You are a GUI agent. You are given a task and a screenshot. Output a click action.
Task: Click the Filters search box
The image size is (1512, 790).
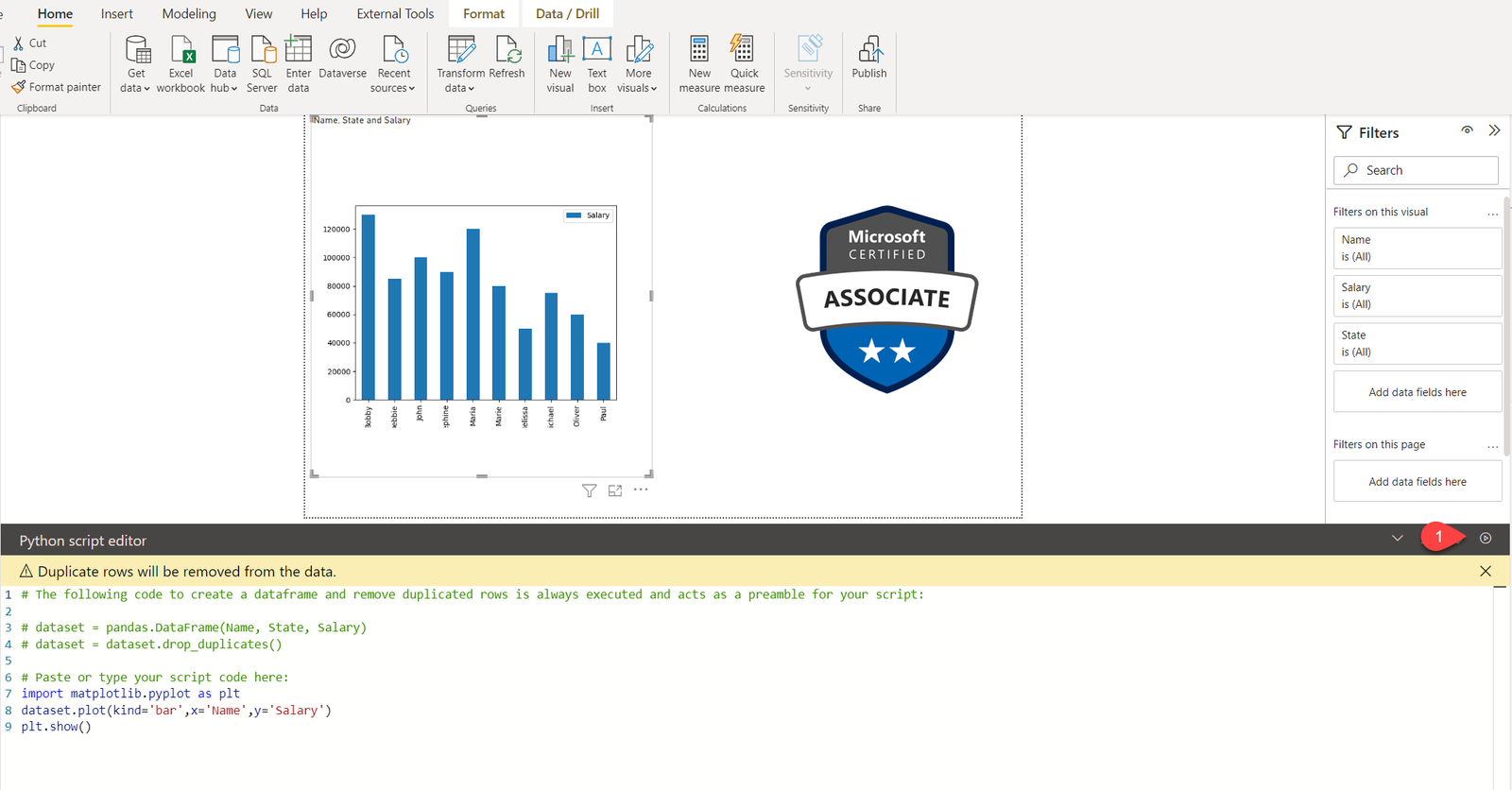pyautogui.click(x=1416, y=170)
